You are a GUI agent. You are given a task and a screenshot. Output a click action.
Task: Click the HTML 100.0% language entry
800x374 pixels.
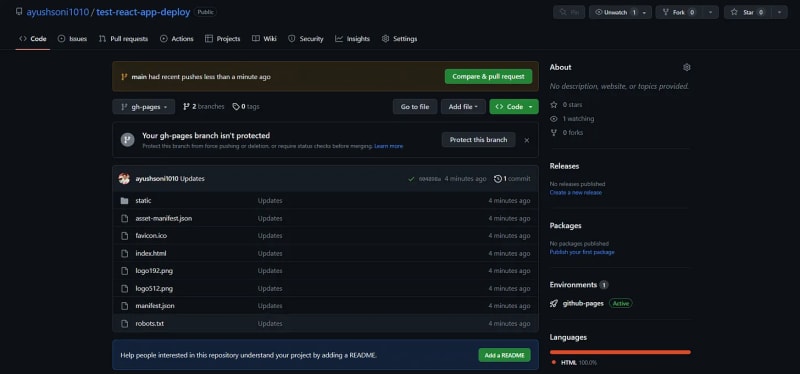[574, 363]
